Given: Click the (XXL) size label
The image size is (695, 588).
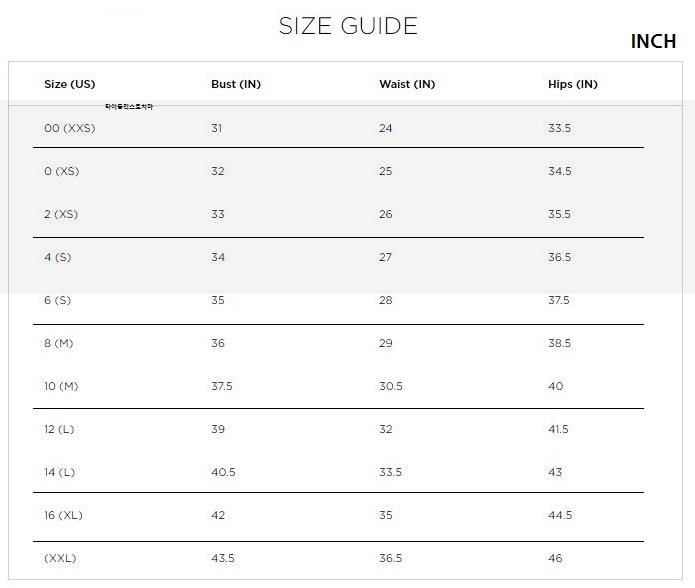Looking at the screenshot, I should 60,559.
